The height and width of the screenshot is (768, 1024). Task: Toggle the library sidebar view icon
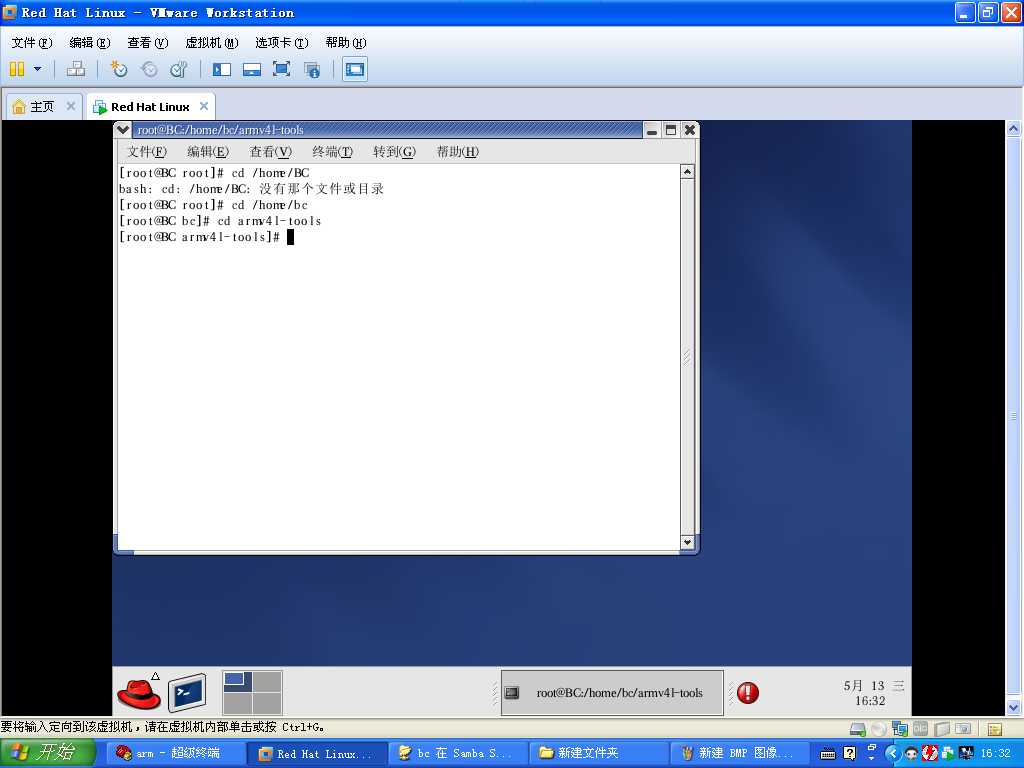click(222, 69)
